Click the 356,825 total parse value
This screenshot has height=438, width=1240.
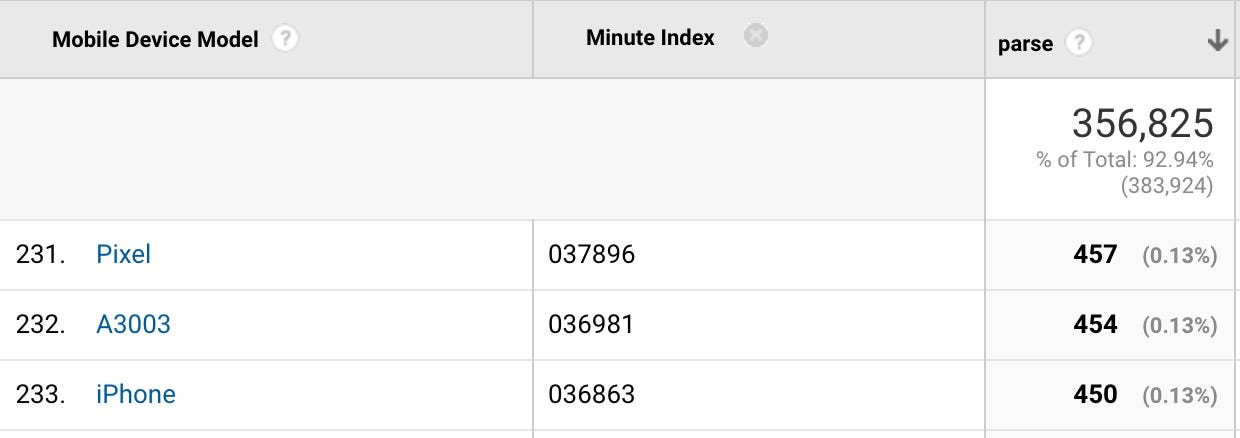[1142, 124]
